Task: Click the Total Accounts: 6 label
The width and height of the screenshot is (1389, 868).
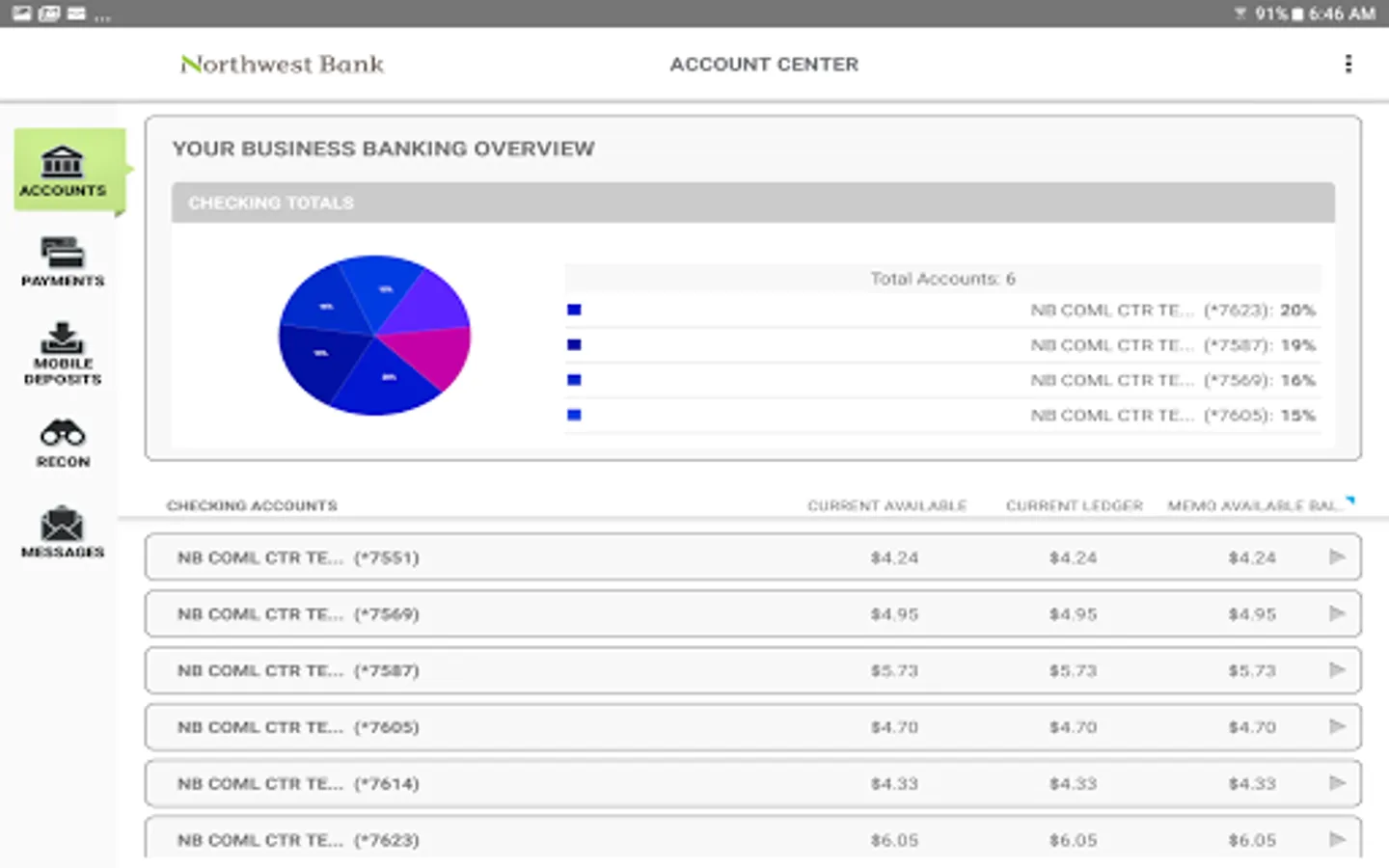Action: click(x=942, y=279)
